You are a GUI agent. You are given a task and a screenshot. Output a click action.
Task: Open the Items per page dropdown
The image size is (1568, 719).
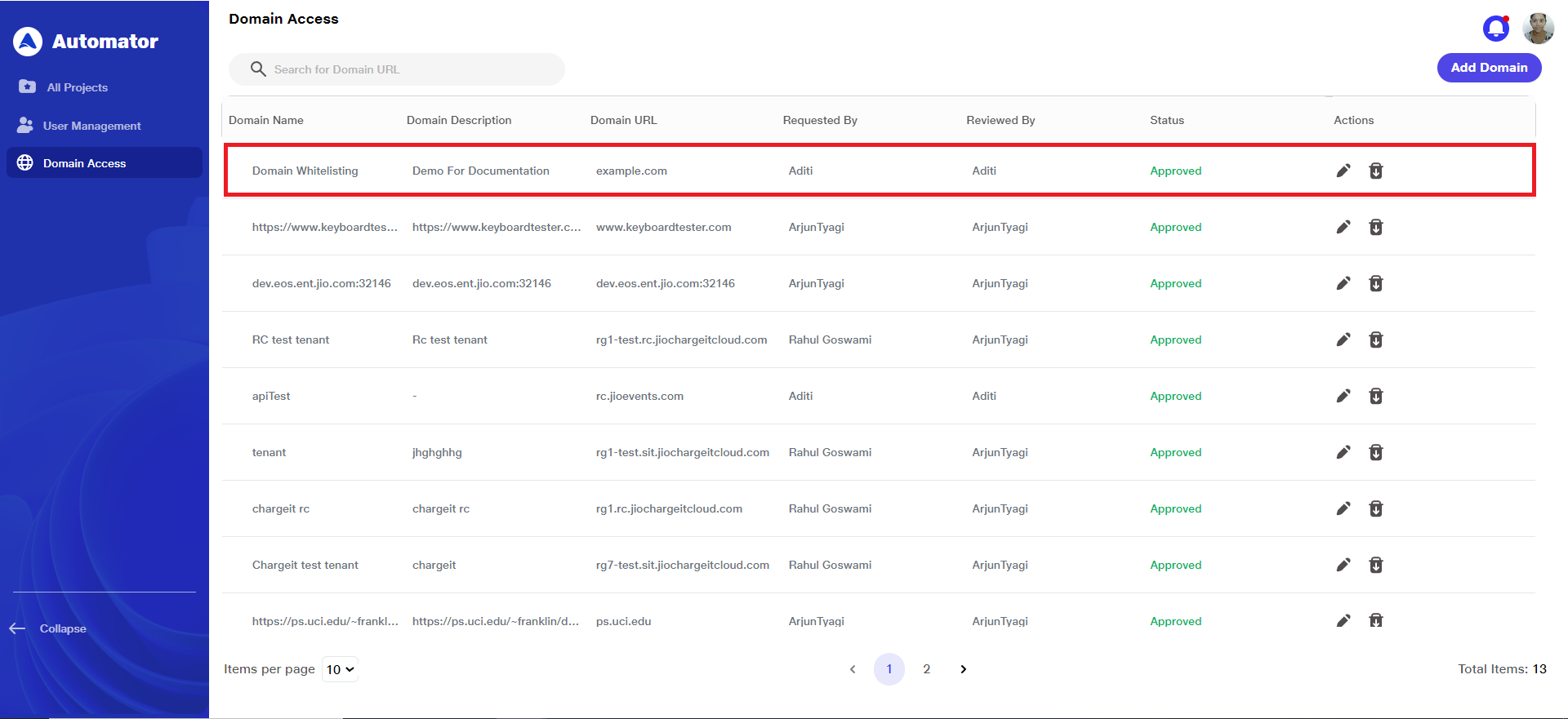pyautogui.click(x=340, y=669)
